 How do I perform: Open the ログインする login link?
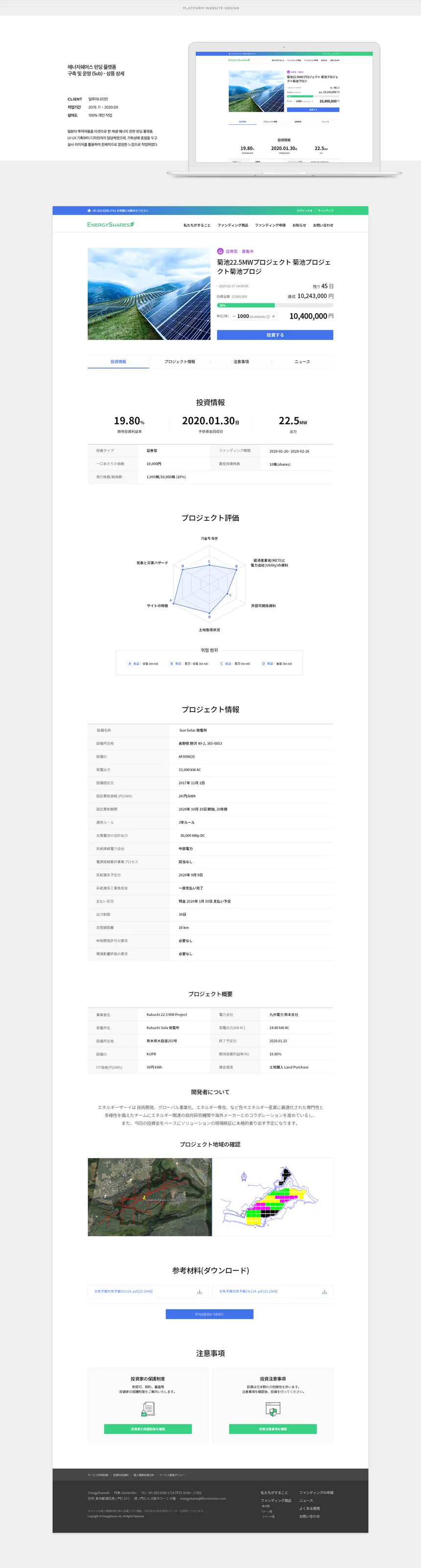[304, 210]
